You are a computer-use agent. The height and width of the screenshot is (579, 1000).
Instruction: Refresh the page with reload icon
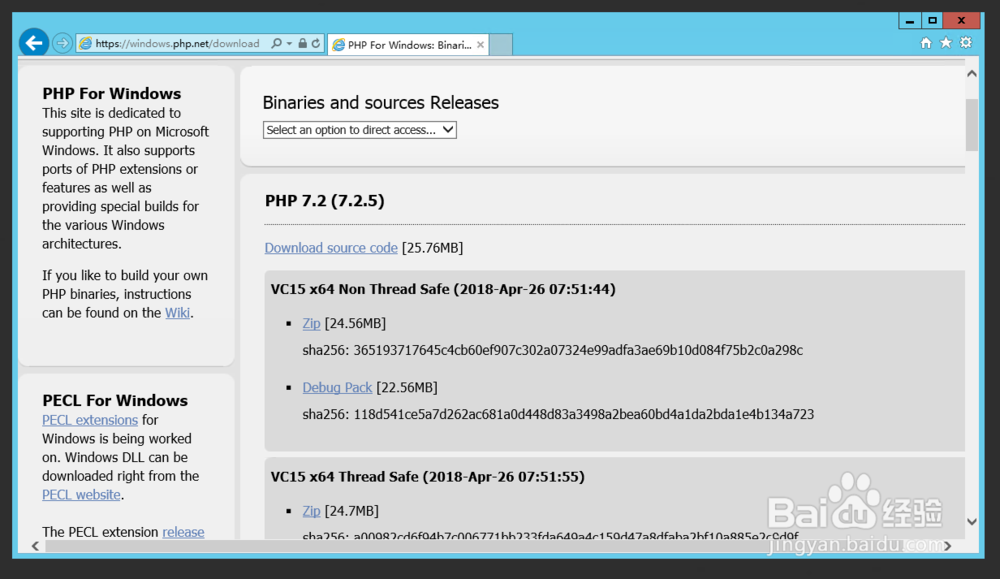pos(316,43)
